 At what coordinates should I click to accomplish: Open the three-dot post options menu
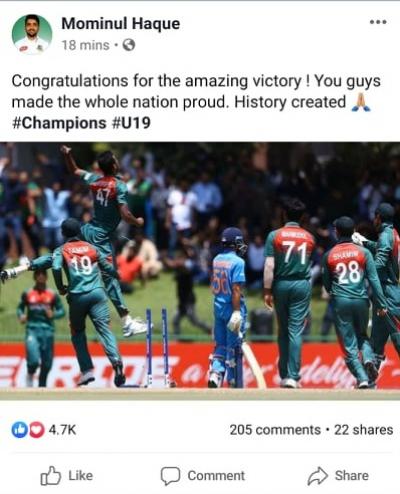(378, 22)
